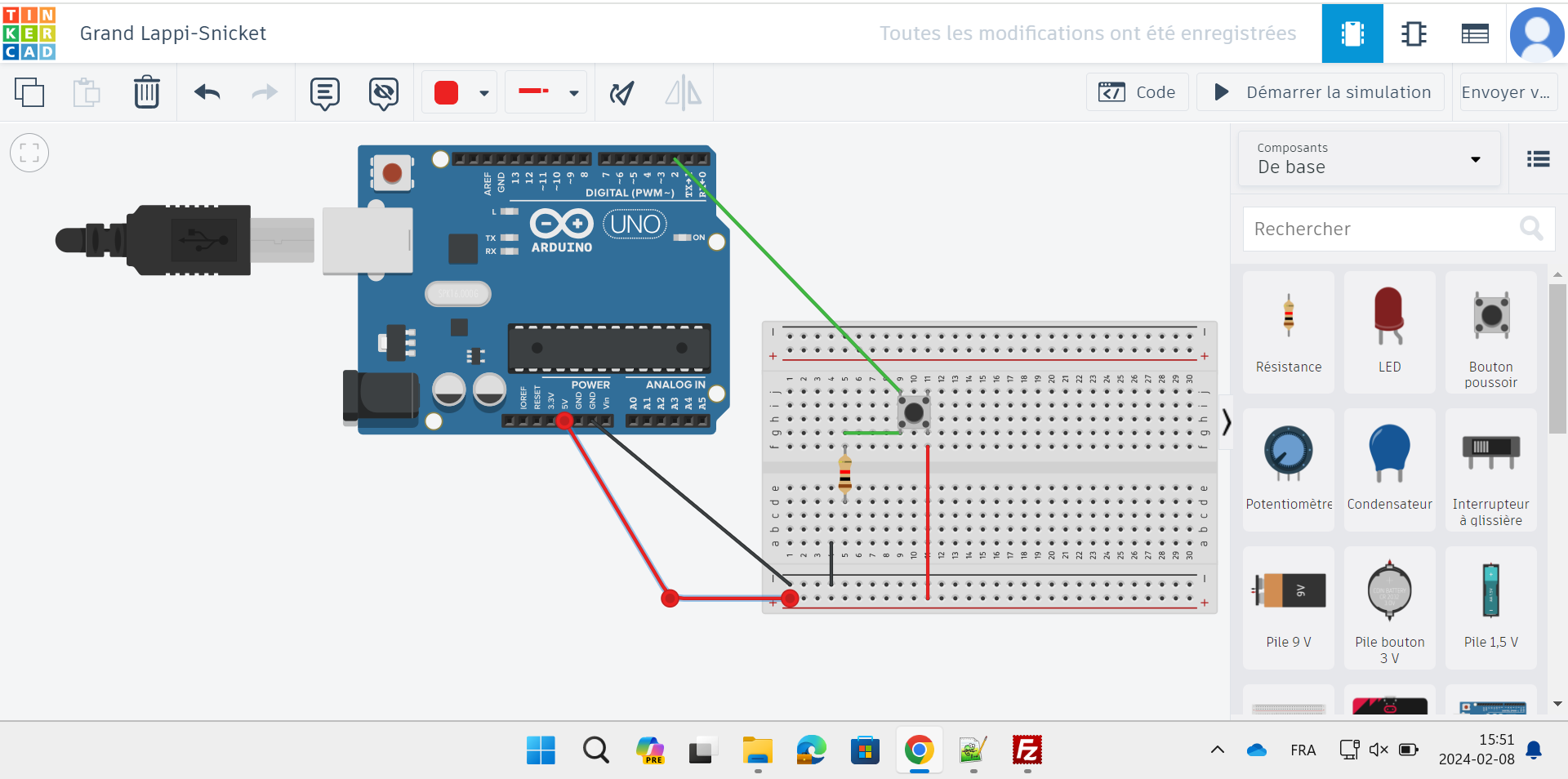Open Microsoft Edge from taskbar

coord(811,750)
